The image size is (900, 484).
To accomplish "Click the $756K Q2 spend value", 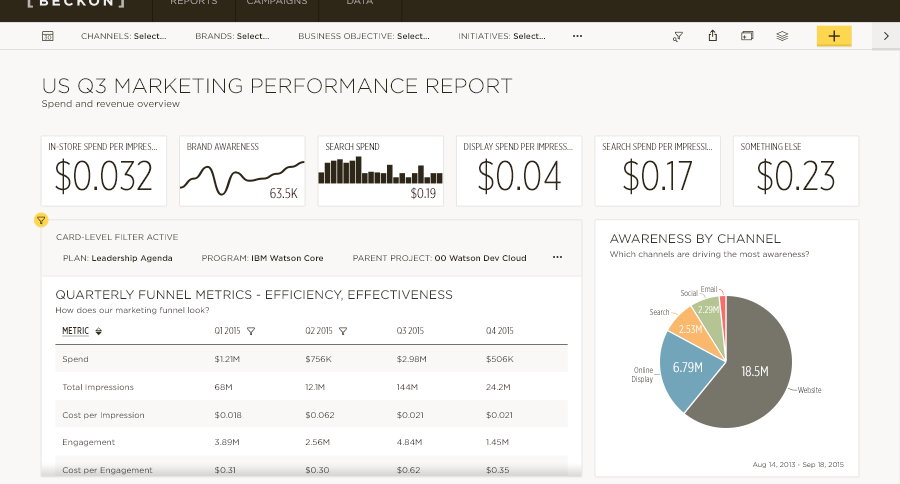I will click(x=318, y=359).
